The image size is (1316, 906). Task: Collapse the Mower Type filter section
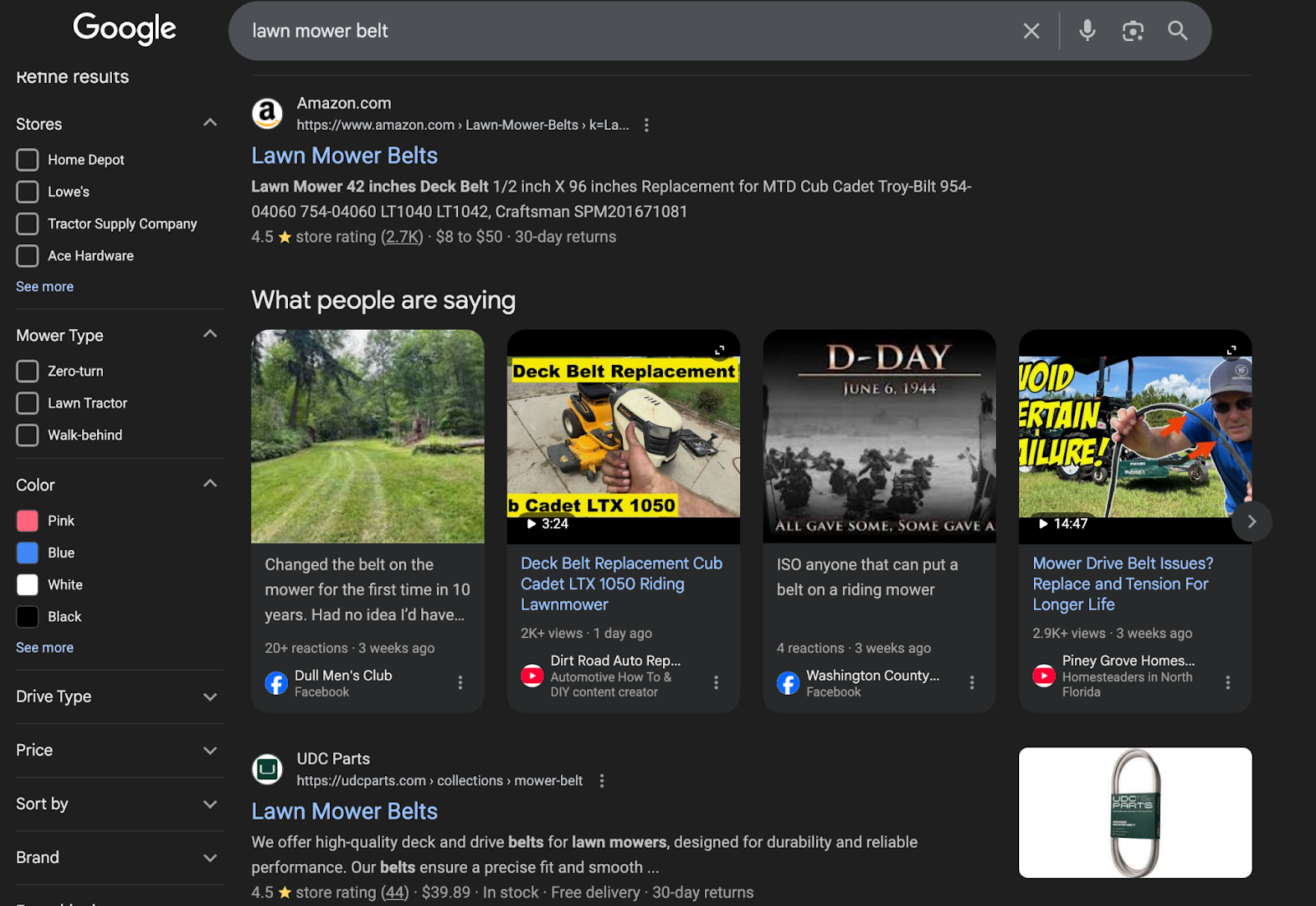210,335
